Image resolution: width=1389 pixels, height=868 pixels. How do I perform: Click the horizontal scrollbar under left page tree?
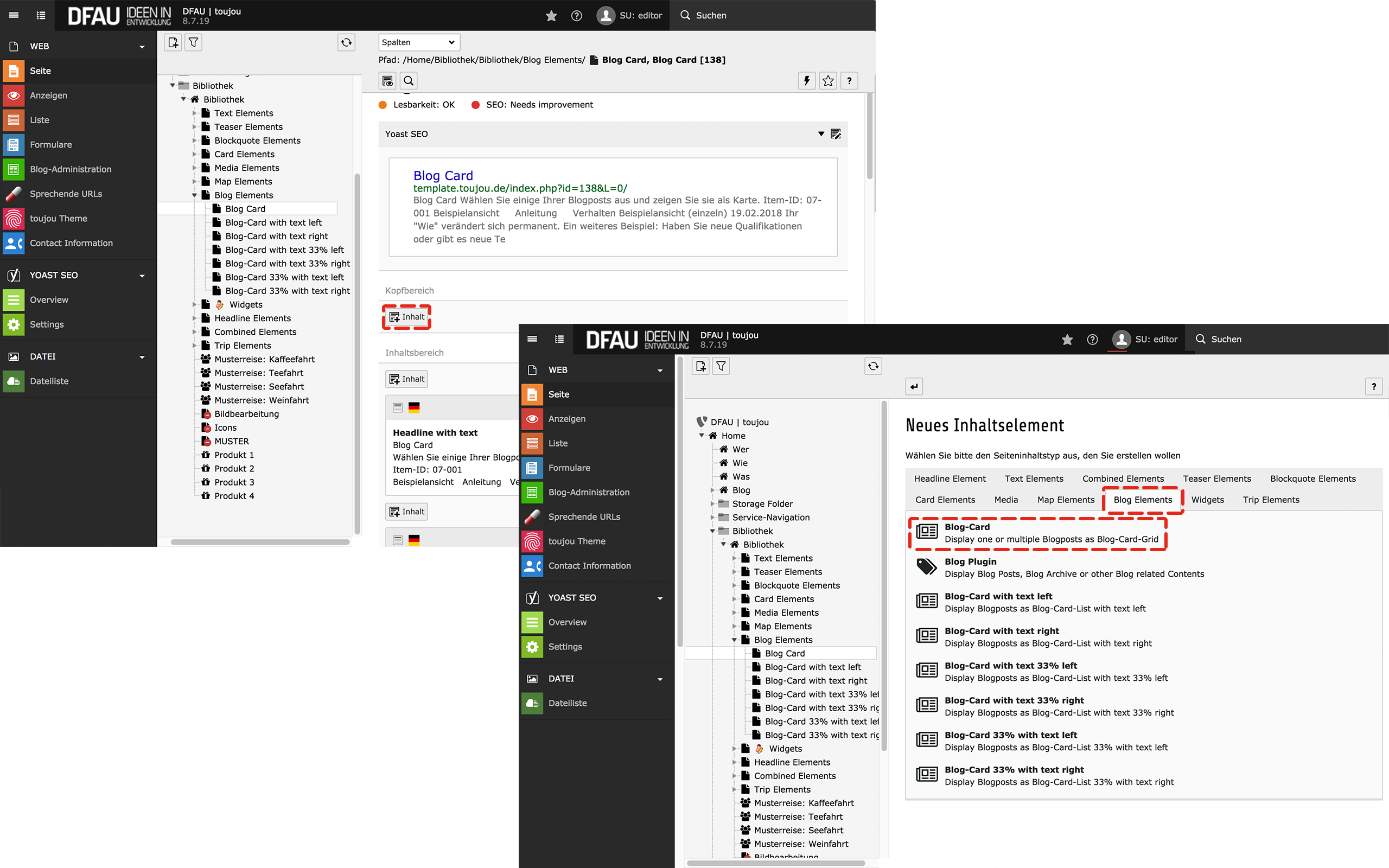(x=260, y=542)
